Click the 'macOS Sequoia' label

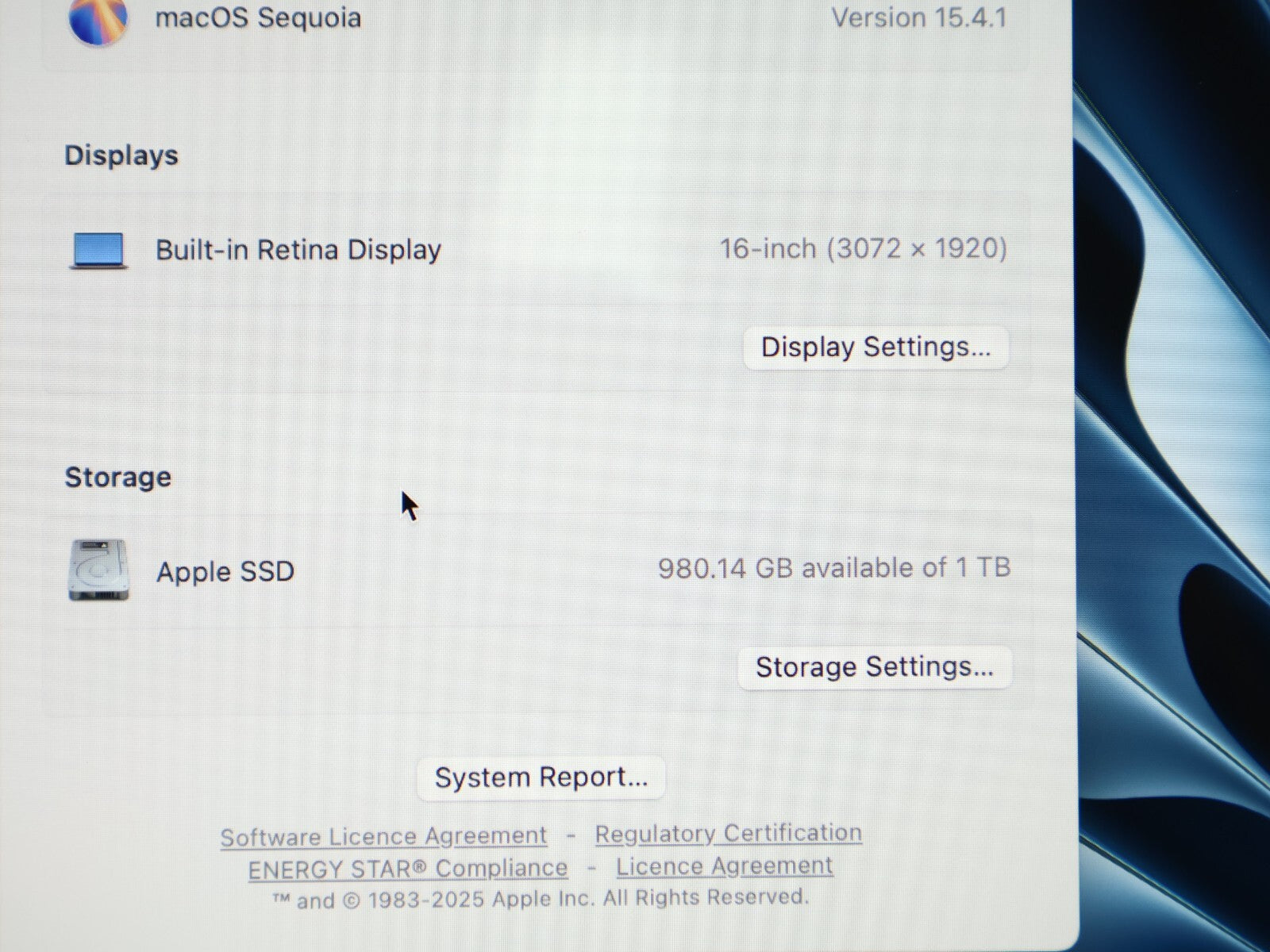coord(258,17)
